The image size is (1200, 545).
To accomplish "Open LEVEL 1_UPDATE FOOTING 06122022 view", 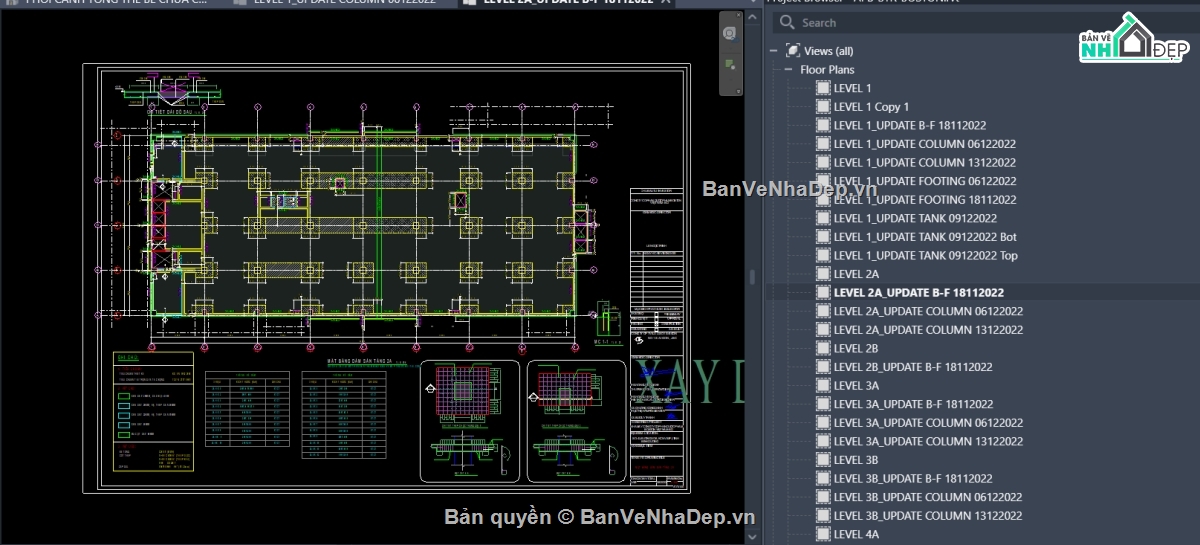I will pyautogui.click(x=925, y=181).
